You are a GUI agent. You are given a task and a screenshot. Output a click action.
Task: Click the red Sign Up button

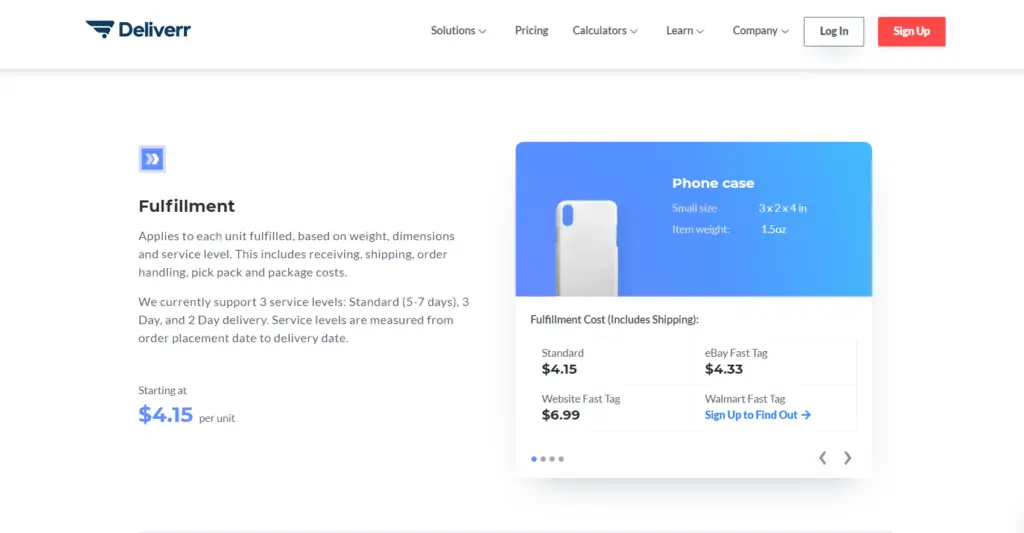pyautogui.click(x=911, y=31)
